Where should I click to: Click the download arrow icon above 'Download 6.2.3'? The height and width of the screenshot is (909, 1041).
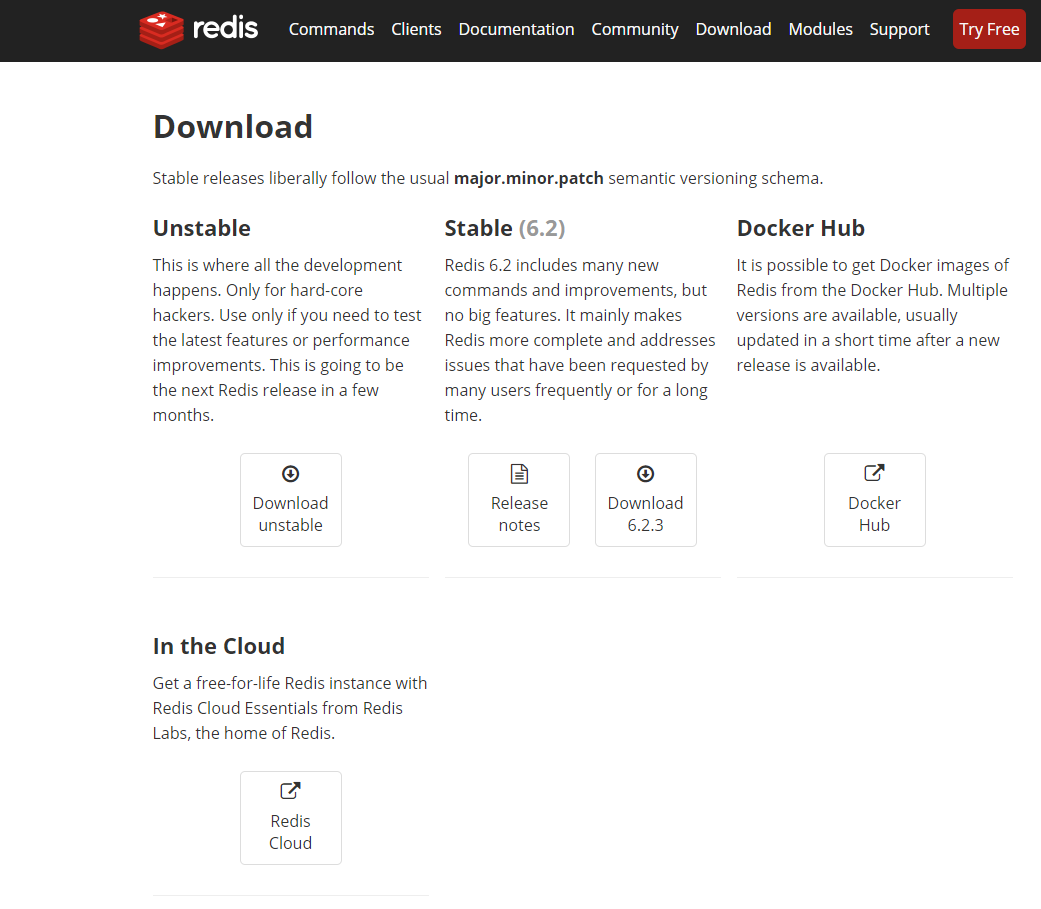(646, 473)
